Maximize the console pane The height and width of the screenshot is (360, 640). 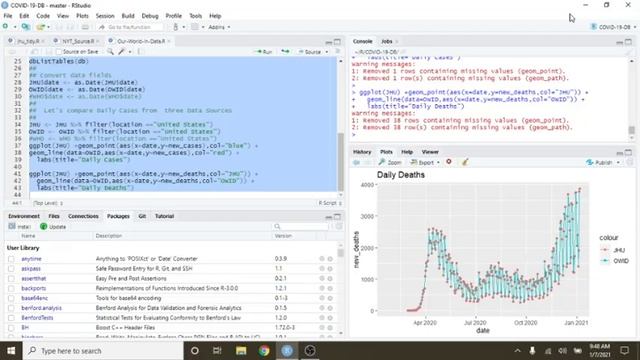coord(628,42)
